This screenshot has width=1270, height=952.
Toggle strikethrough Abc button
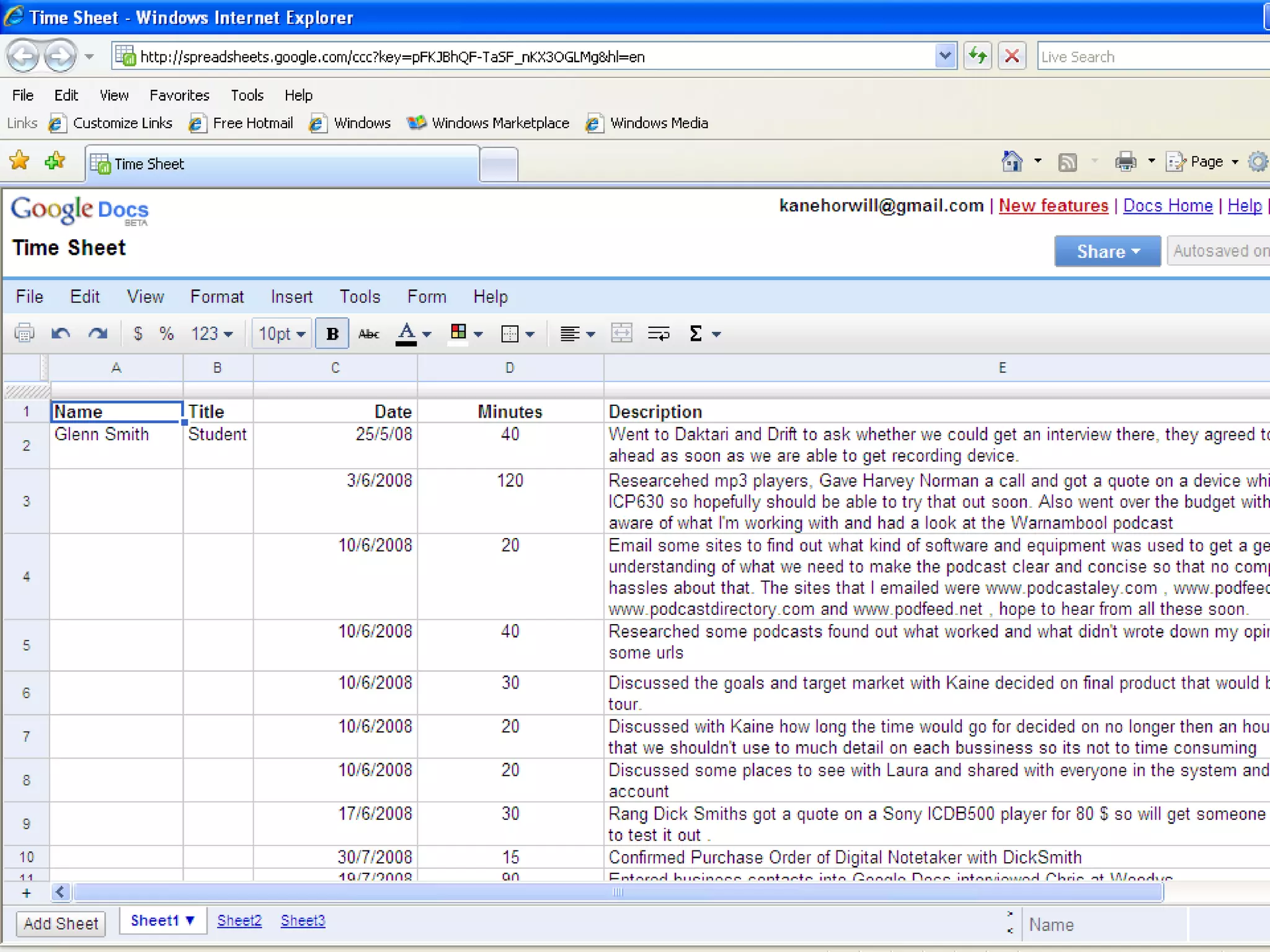coord(369,334)
